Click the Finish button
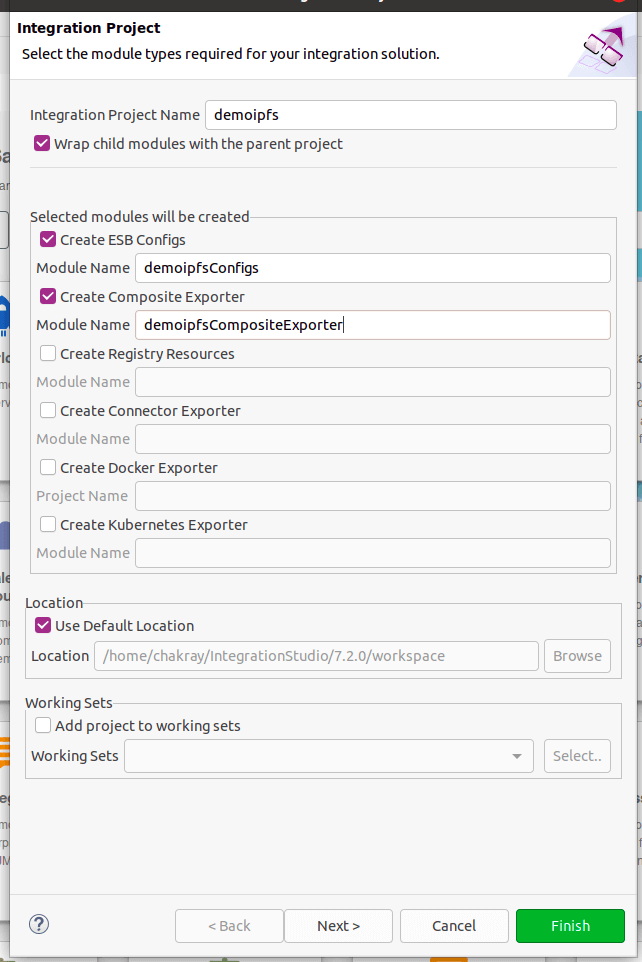This screenshot has width=642, height=962. tap(570, 926)
